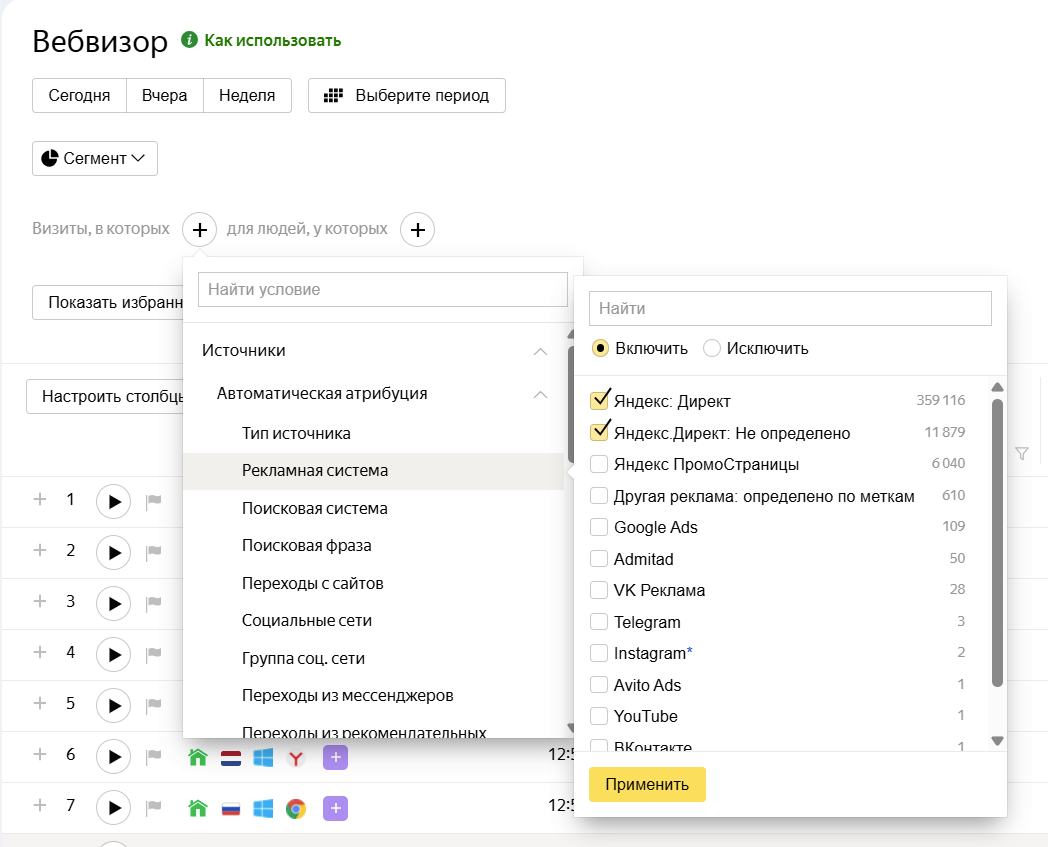The image size is (1048, 847).
Task: Play visit recording in row 6
Action: click(x=114, y=757)
